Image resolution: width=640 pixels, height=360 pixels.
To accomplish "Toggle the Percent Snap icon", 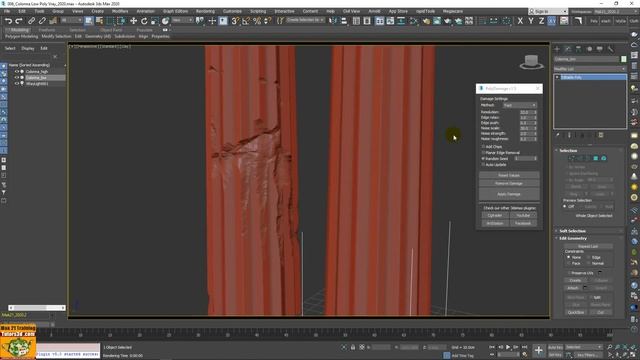I will [257, 21].
